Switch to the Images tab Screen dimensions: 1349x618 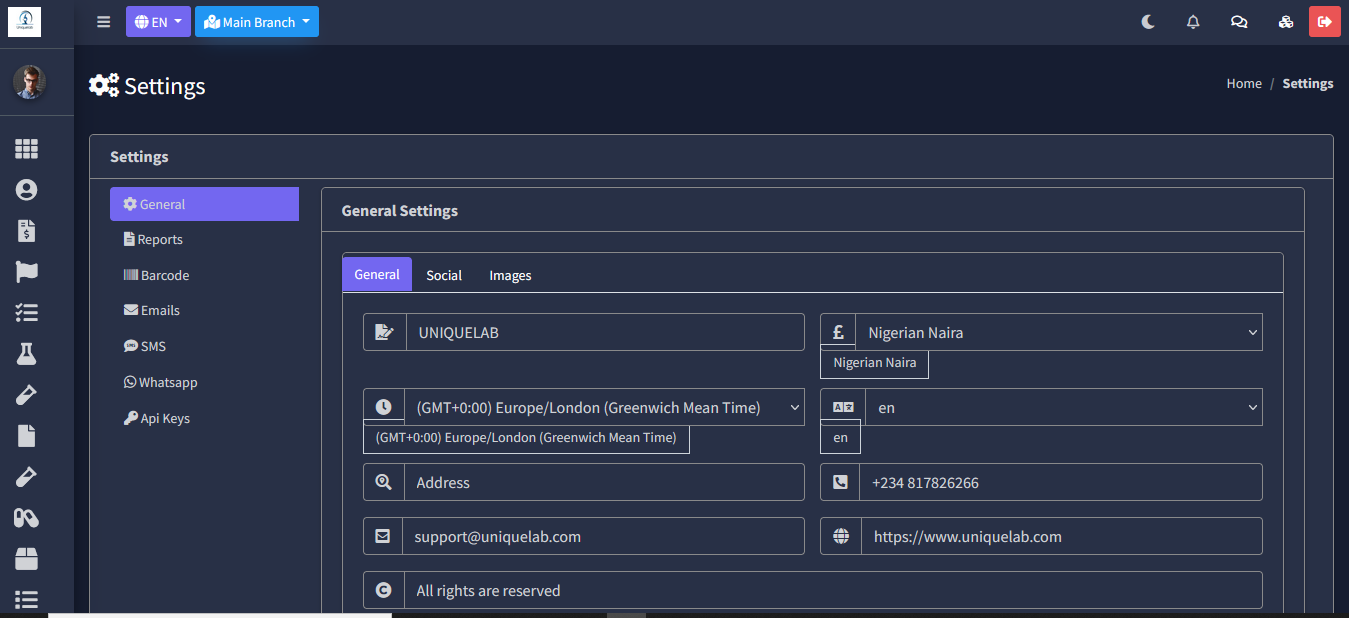pos(510,275)
